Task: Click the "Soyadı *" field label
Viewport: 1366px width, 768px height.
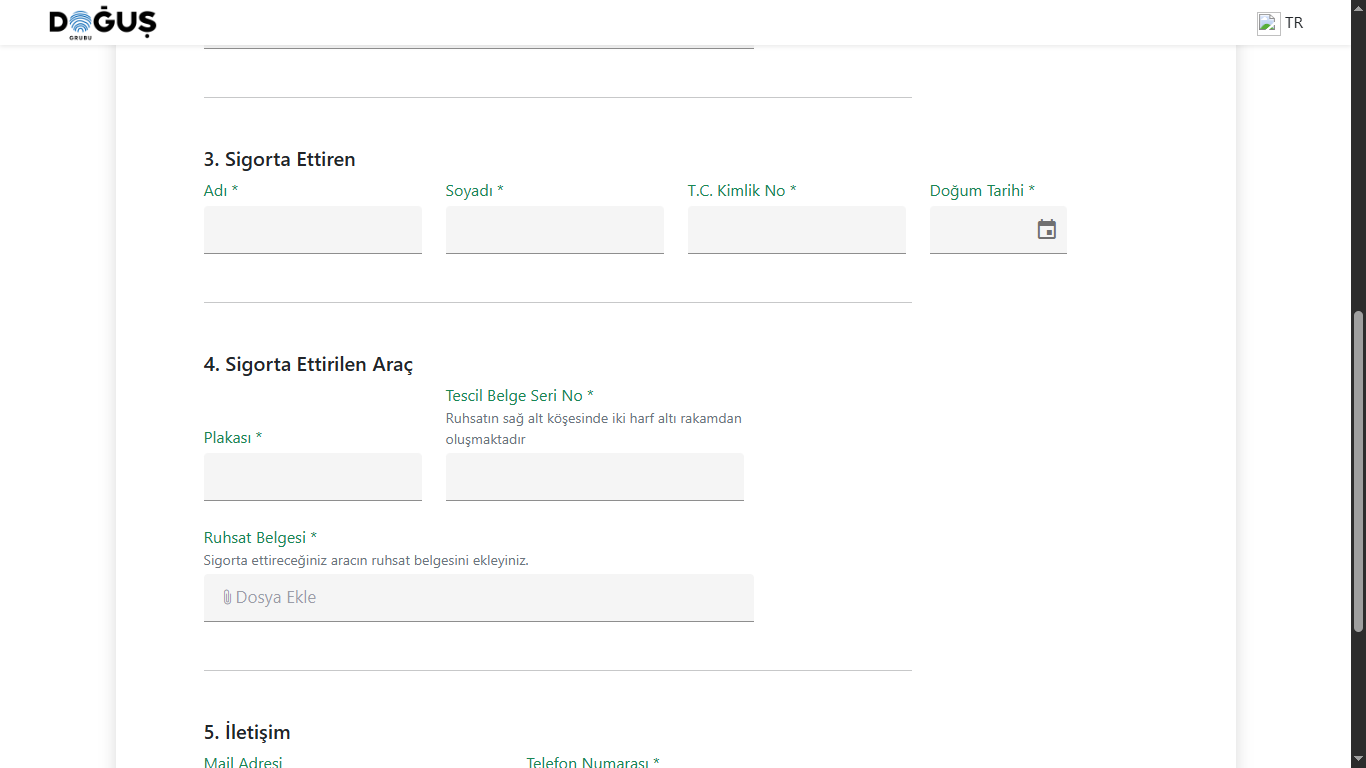Action: 474,191
